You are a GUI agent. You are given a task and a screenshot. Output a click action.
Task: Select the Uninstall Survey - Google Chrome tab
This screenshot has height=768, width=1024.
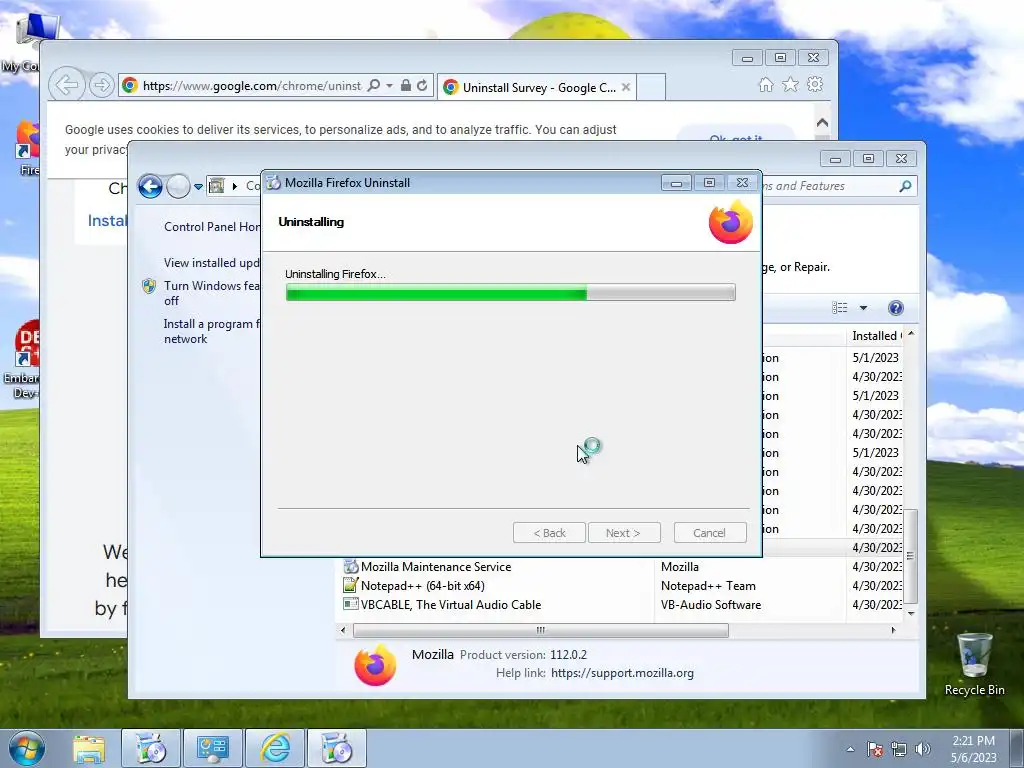click(x=537, y=87)
